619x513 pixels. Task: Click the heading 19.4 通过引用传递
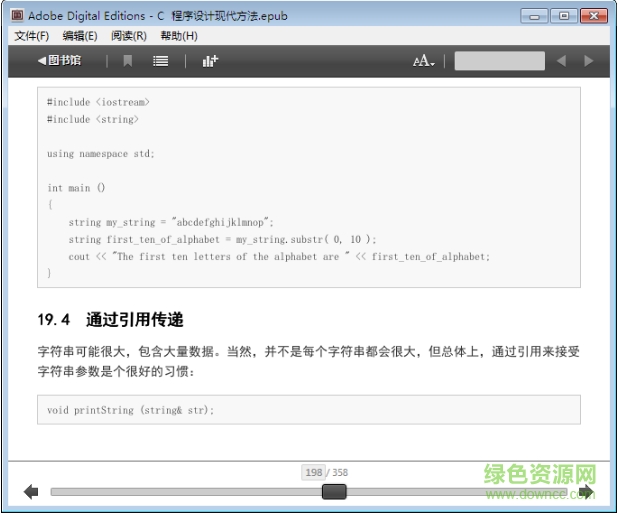point(111,319)
